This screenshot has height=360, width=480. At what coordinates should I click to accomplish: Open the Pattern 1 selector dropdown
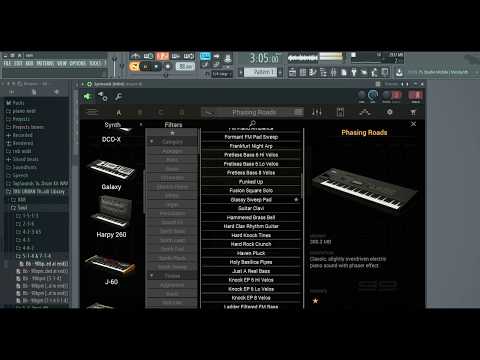261,72
